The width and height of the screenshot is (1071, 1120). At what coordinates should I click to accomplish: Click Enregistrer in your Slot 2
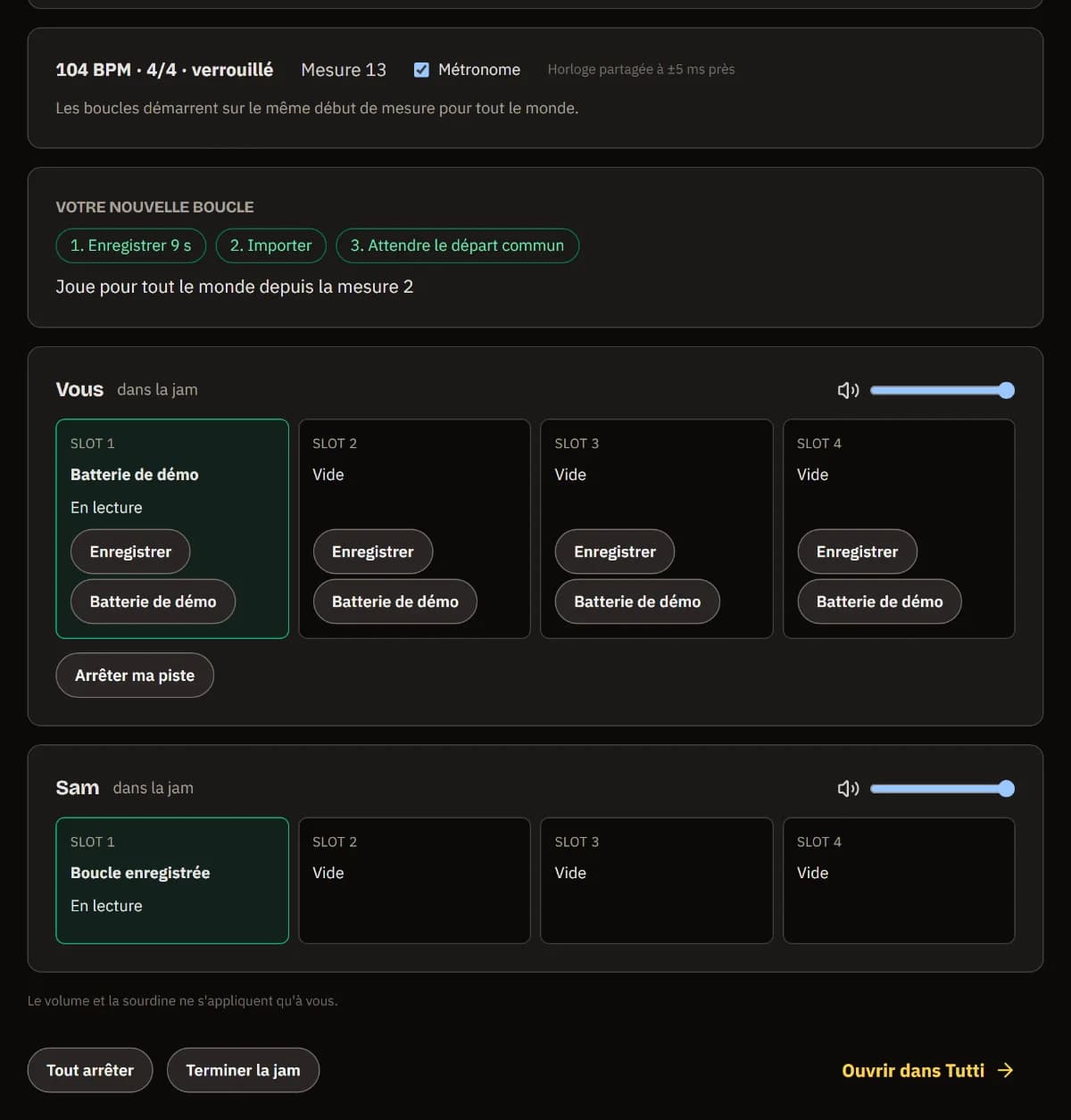(x=373, y=552)
